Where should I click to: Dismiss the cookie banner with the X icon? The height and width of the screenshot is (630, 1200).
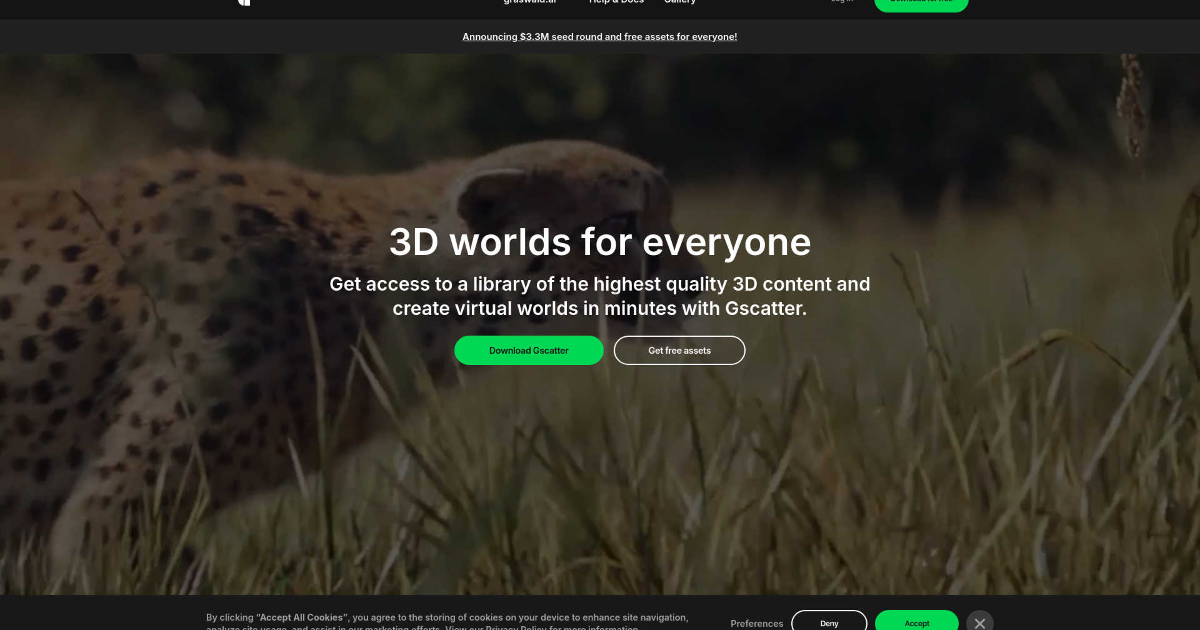point(979,622)
